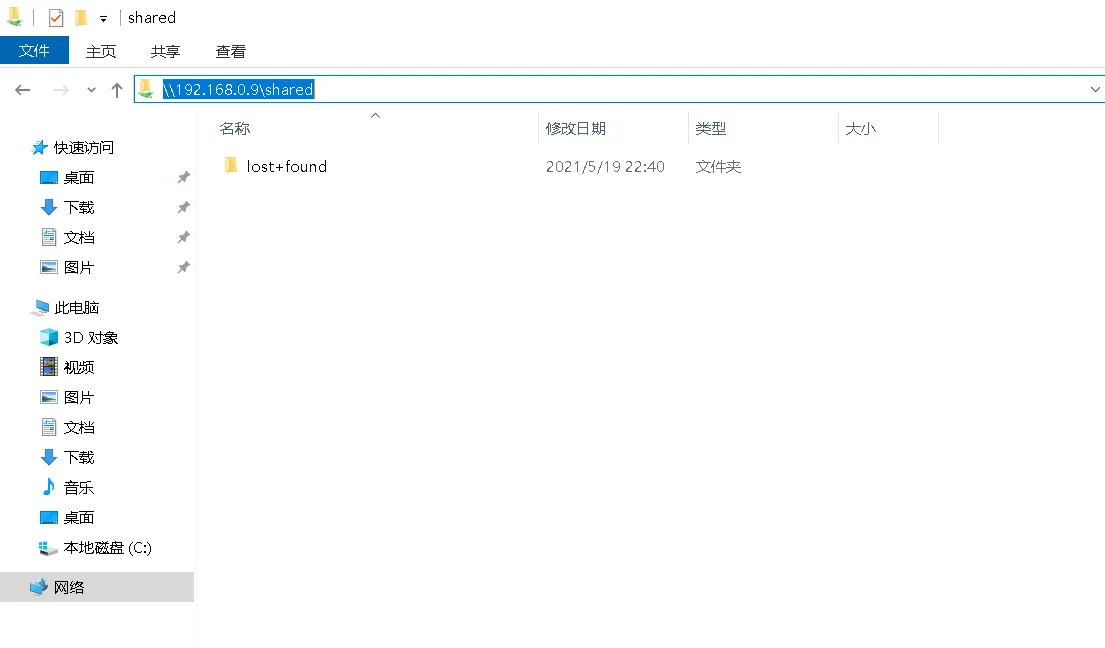Image resolution: width=1105 pixels, height=648 pixels.
Task: Click the Back navigation arrow
Action: point(22,89)
